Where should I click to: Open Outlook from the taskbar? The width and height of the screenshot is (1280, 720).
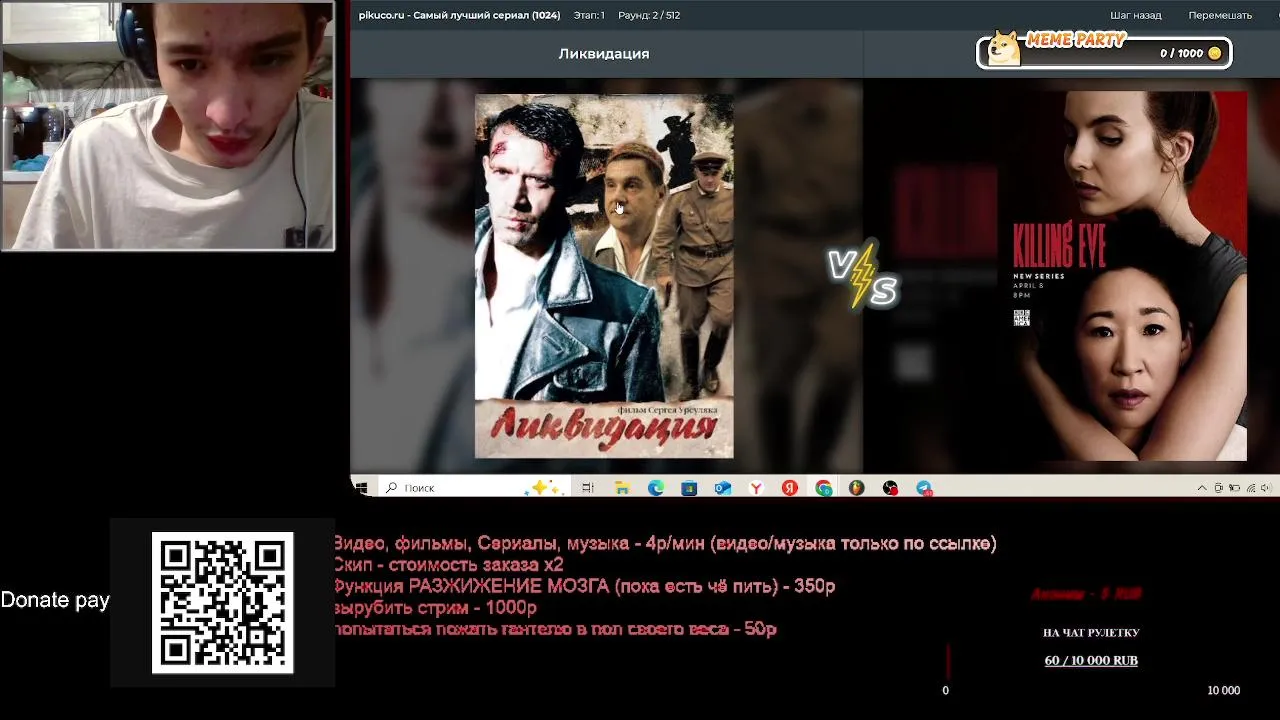pos(723,488)
